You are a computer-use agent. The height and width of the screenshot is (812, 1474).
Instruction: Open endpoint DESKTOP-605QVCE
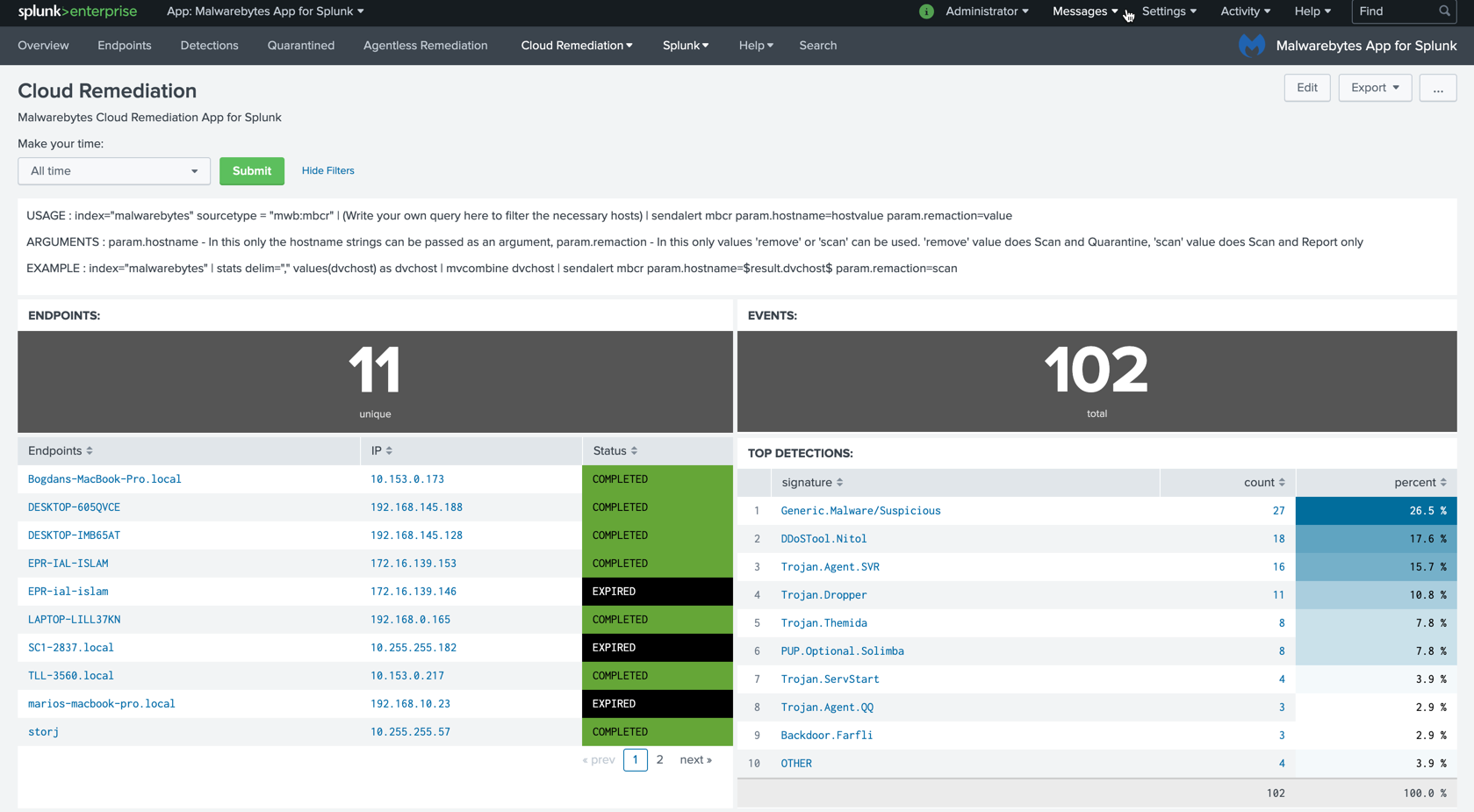click(74, 507)
